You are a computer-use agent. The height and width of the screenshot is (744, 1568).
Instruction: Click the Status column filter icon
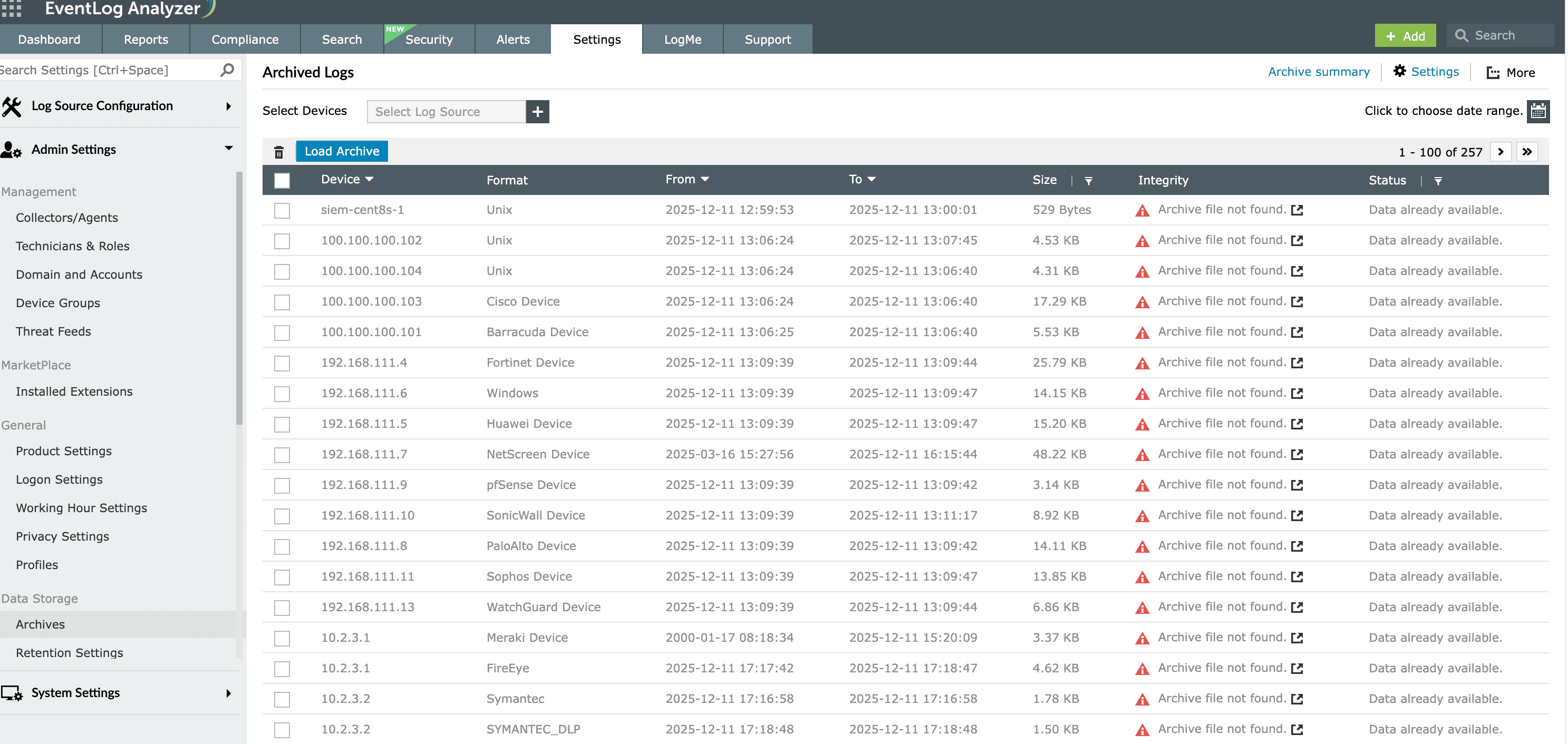point(1438,181)
